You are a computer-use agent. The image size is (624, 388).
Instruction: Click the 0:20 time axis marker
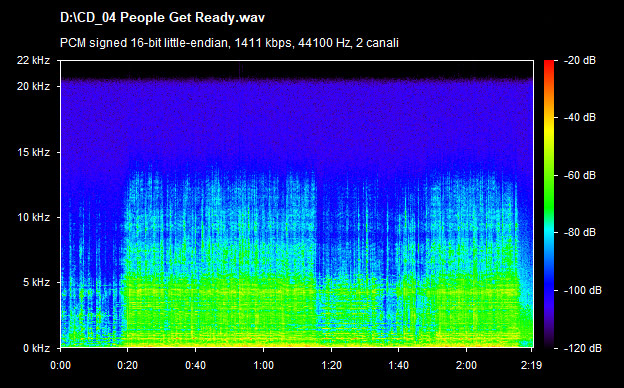[x=127, y=365]
